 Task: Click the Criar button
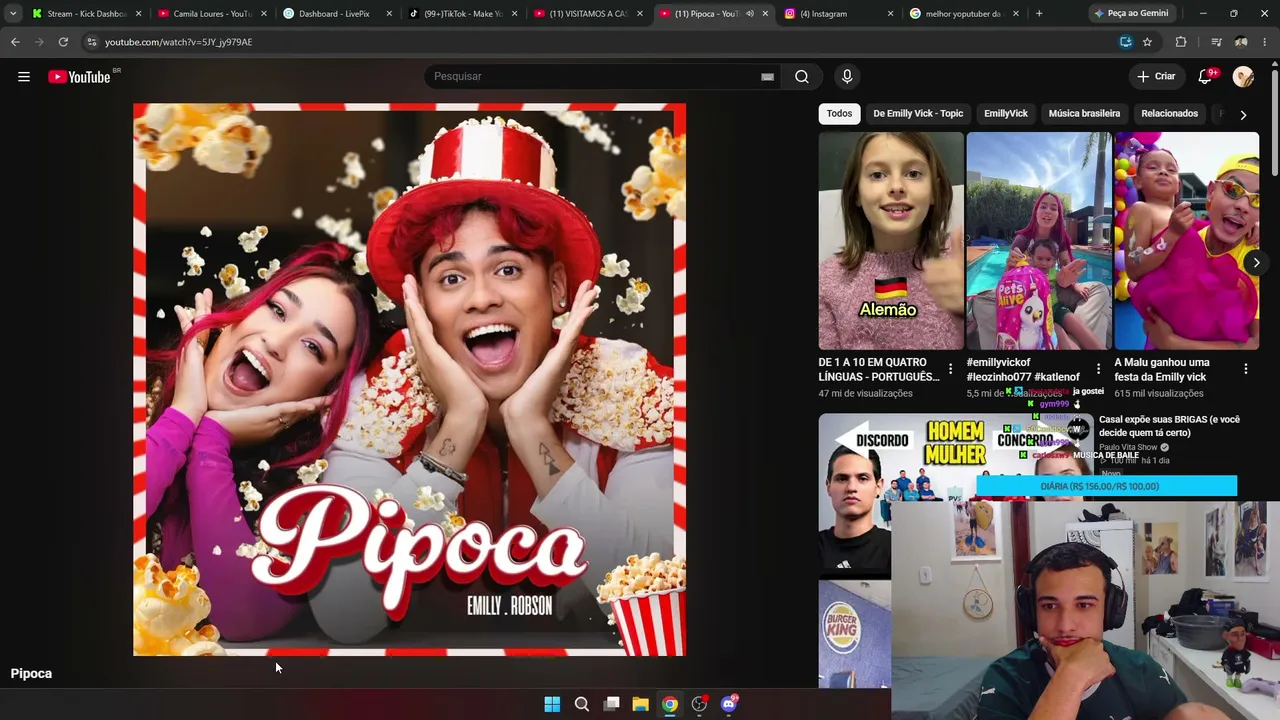1156,77
